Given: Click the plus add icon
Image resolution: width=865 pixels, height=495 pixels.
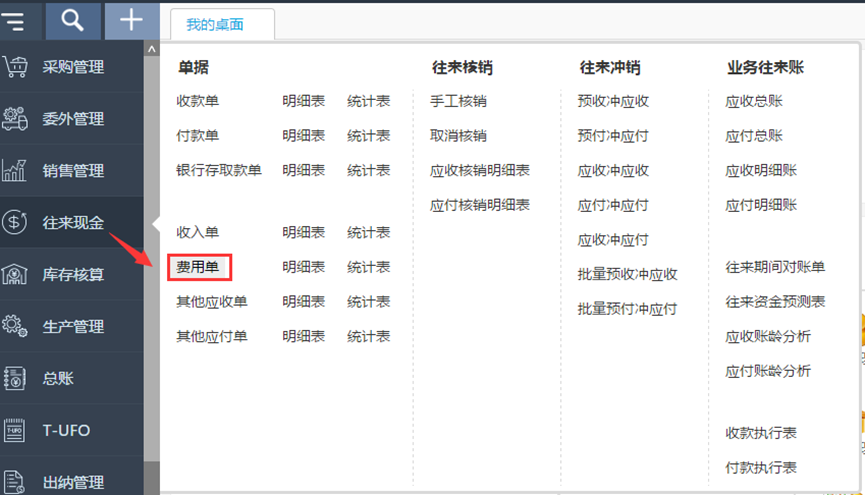Looking at the screenshot, I should click(131, 20).
